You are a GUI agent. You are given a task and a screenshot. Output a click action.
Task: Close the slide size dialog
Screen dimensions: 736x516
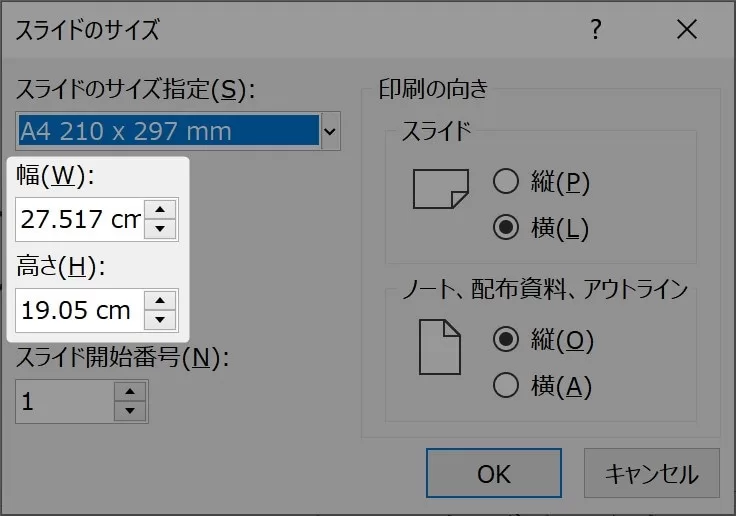tap(686, 30)
